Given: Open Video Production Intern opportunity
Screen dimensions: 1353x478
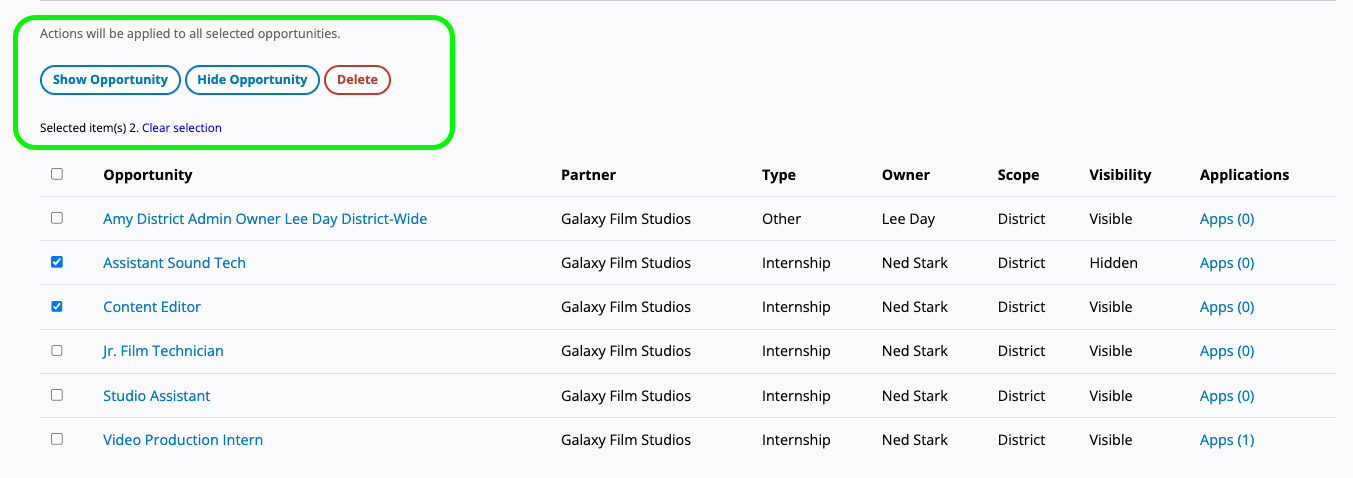Looking at the screenshot, I should click(x=183, y=440).
